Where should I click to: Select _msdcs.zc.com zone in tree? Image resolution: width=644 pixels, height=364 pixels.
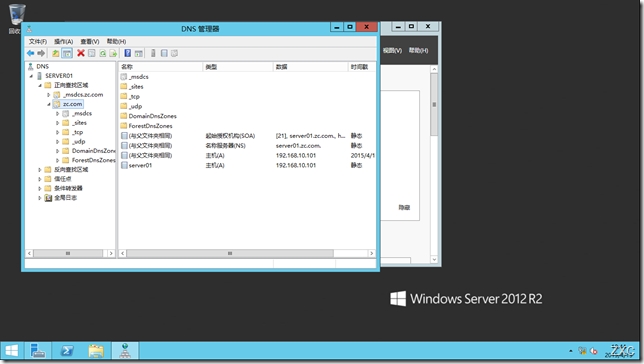pyautogui.click(x=83, y=94)
